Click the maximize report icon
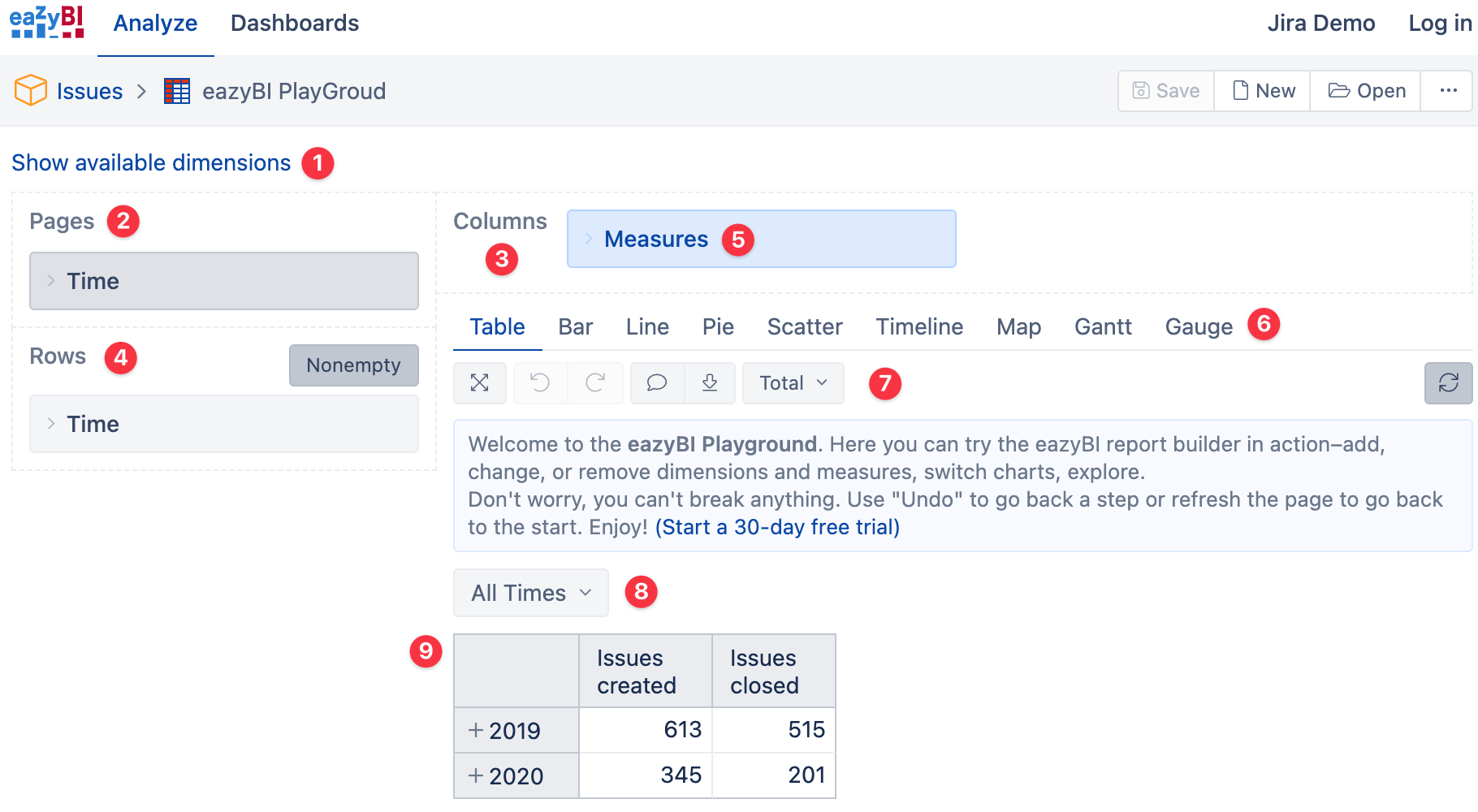Screen dimensions: 1478x812 [480, 383]
